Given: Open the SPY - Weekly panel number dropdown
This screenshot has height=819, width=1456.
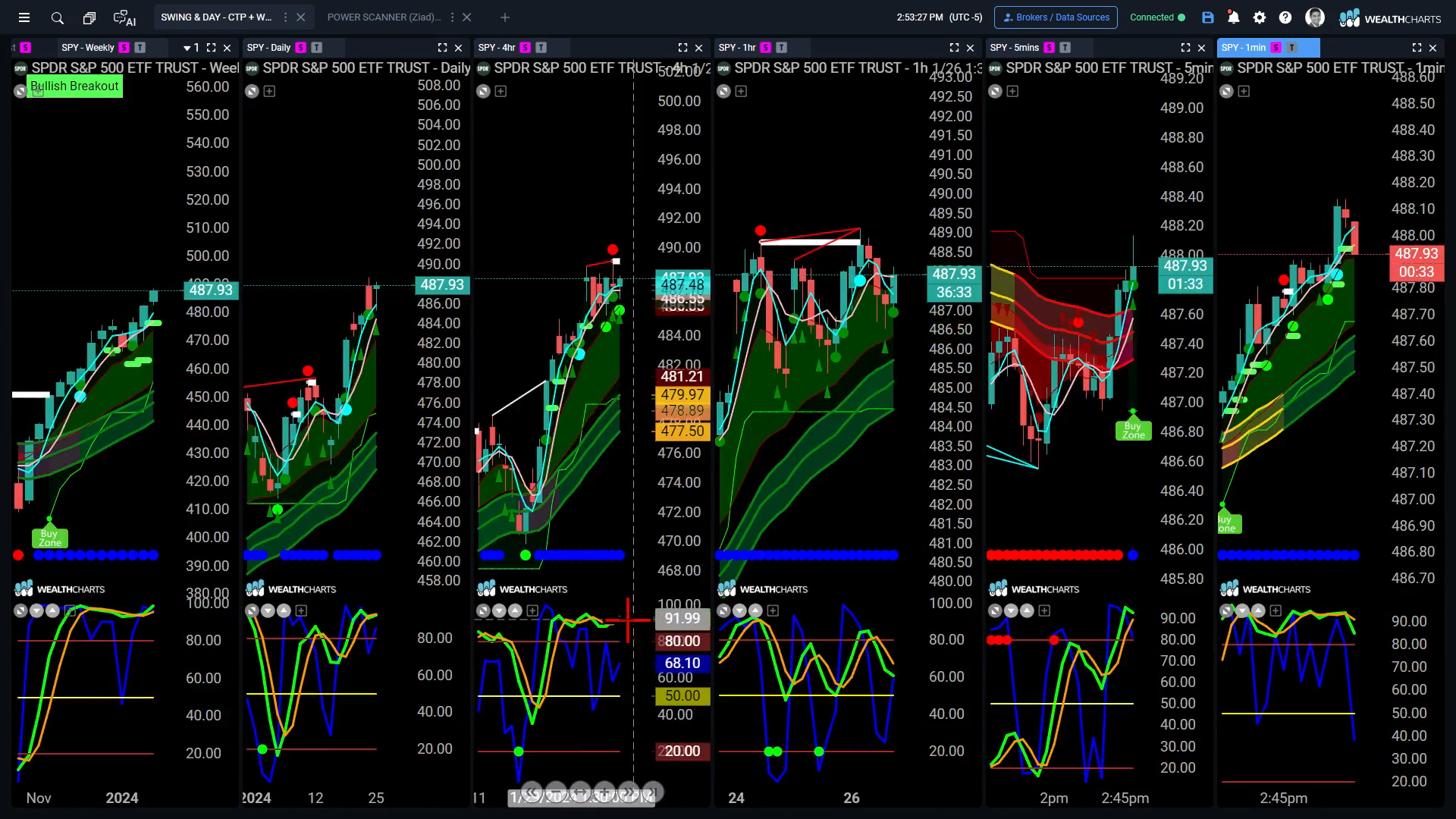Looking at the screenshot, I should coord(193,47).
